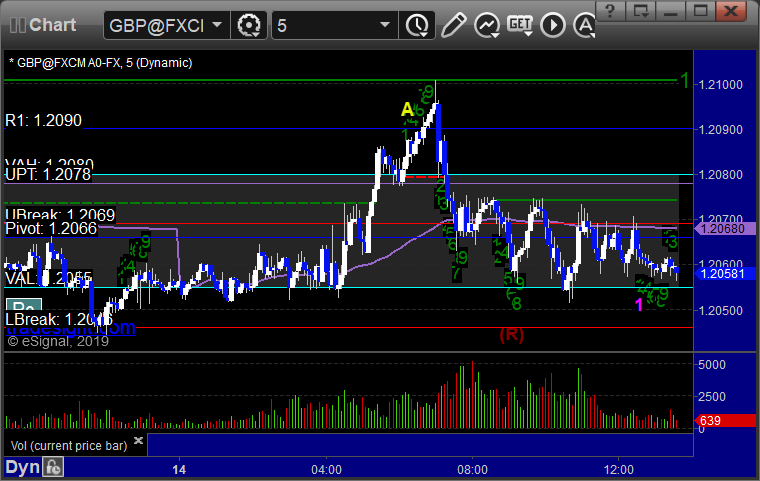Click the play/replay button icon
Screen dimensions: 760x481
tap(553, 25)
